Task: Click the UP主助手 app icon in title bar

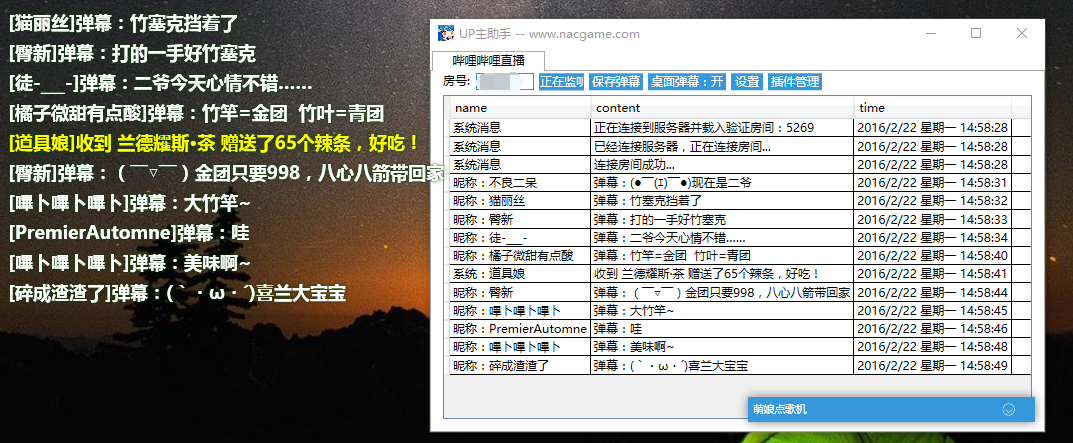Action: [x=445, y=33]
